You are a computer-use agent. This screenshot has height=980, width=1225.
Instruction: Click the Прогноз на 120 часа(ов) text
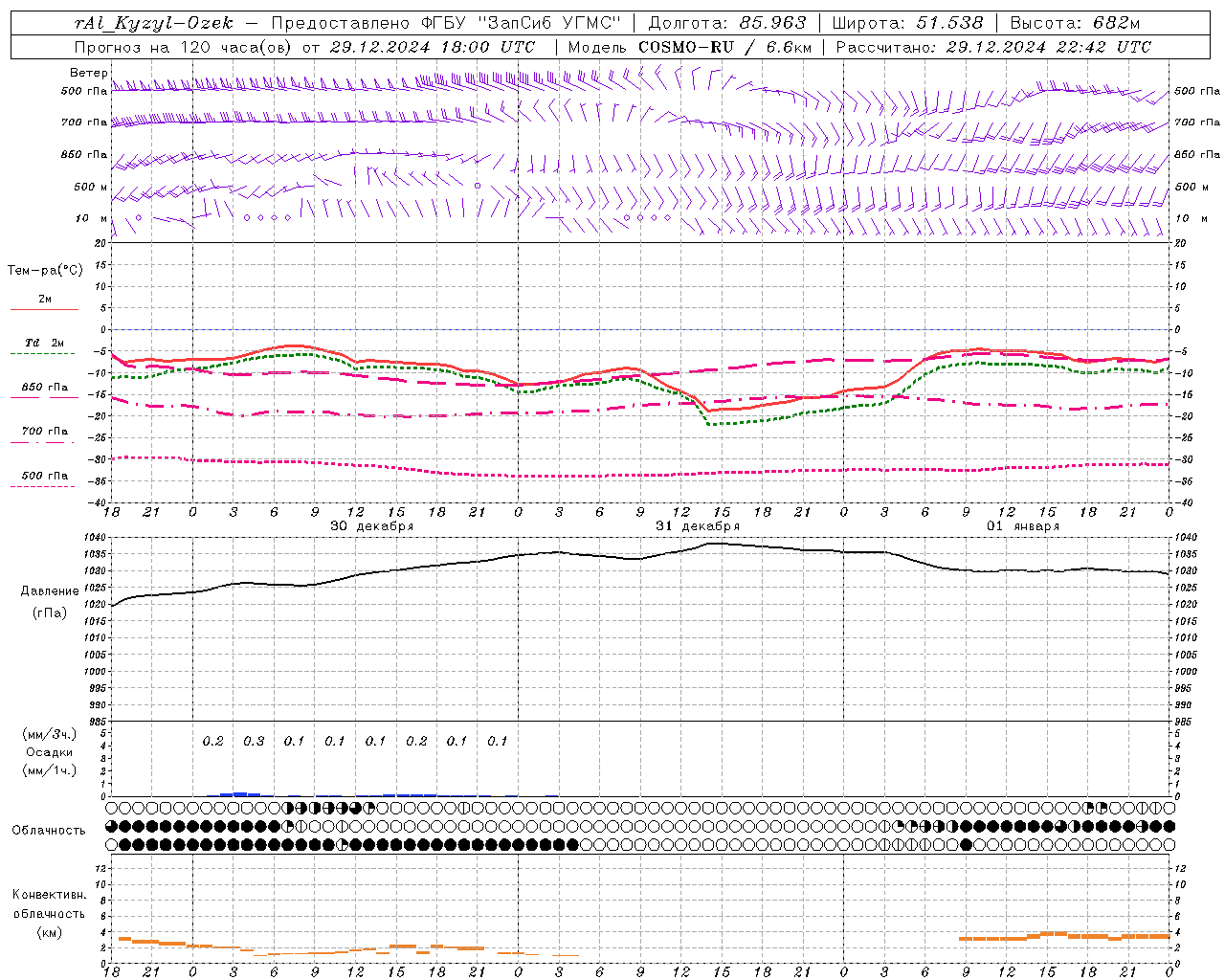click(x=184, y=47)
